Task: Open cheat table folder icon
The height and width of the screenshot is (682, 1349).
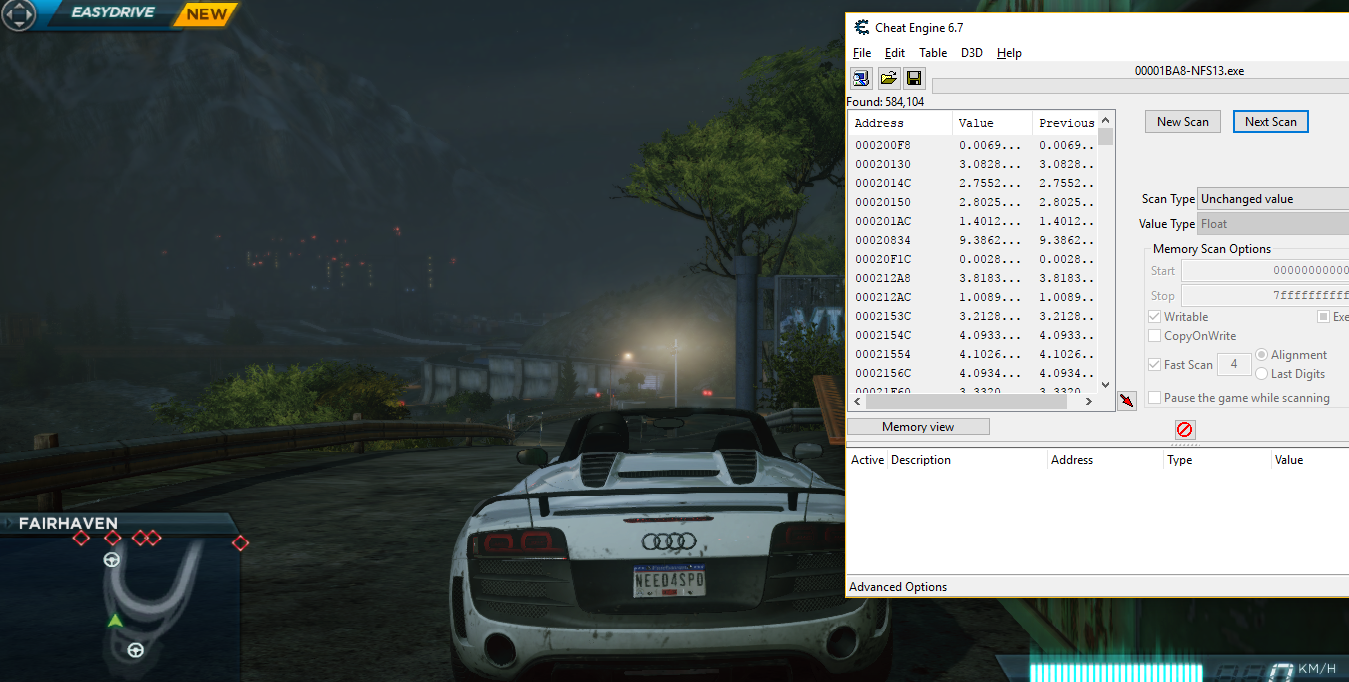Action: pyautogui.click(x=888, y=79)
